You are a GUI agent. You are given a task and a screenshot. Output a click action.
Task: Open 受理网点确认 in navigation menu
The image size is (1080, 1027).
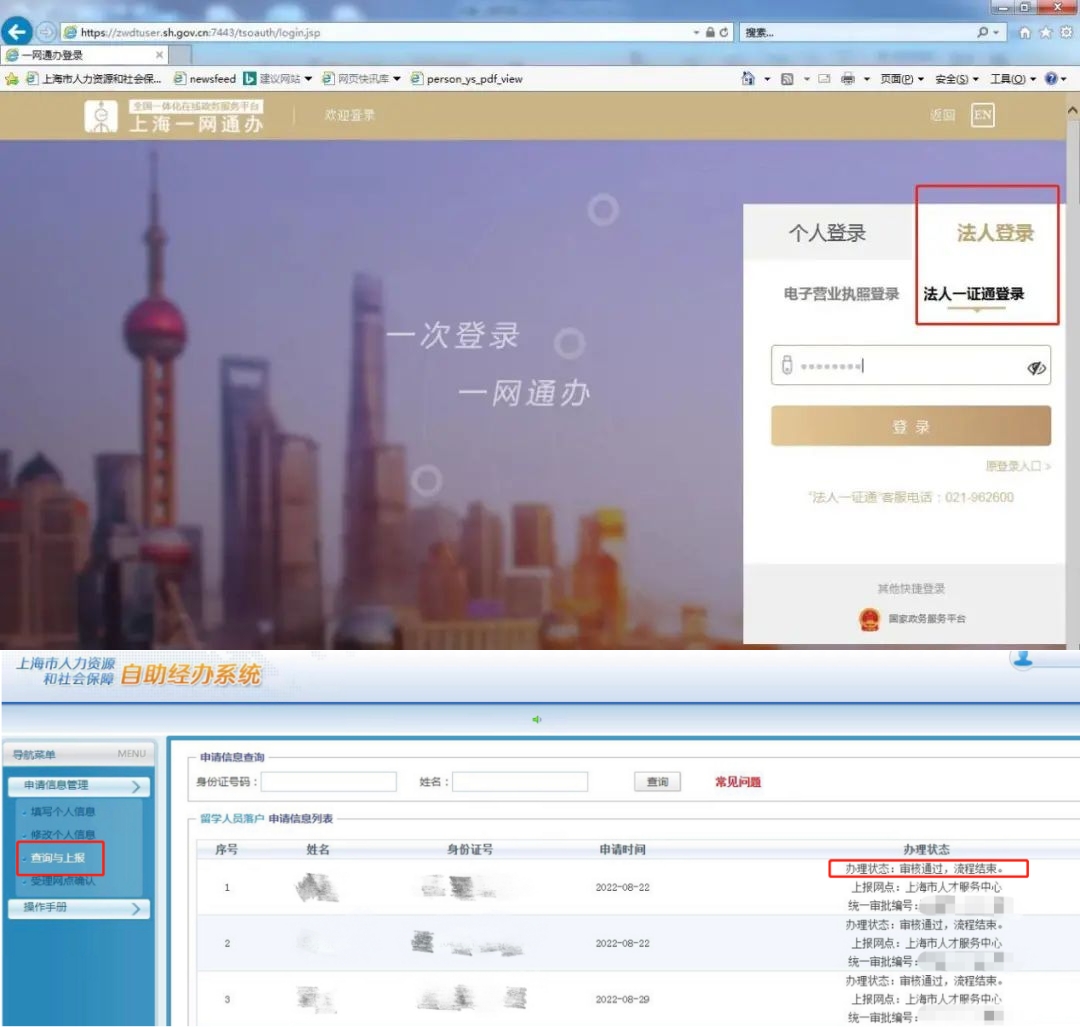point(62,881)
